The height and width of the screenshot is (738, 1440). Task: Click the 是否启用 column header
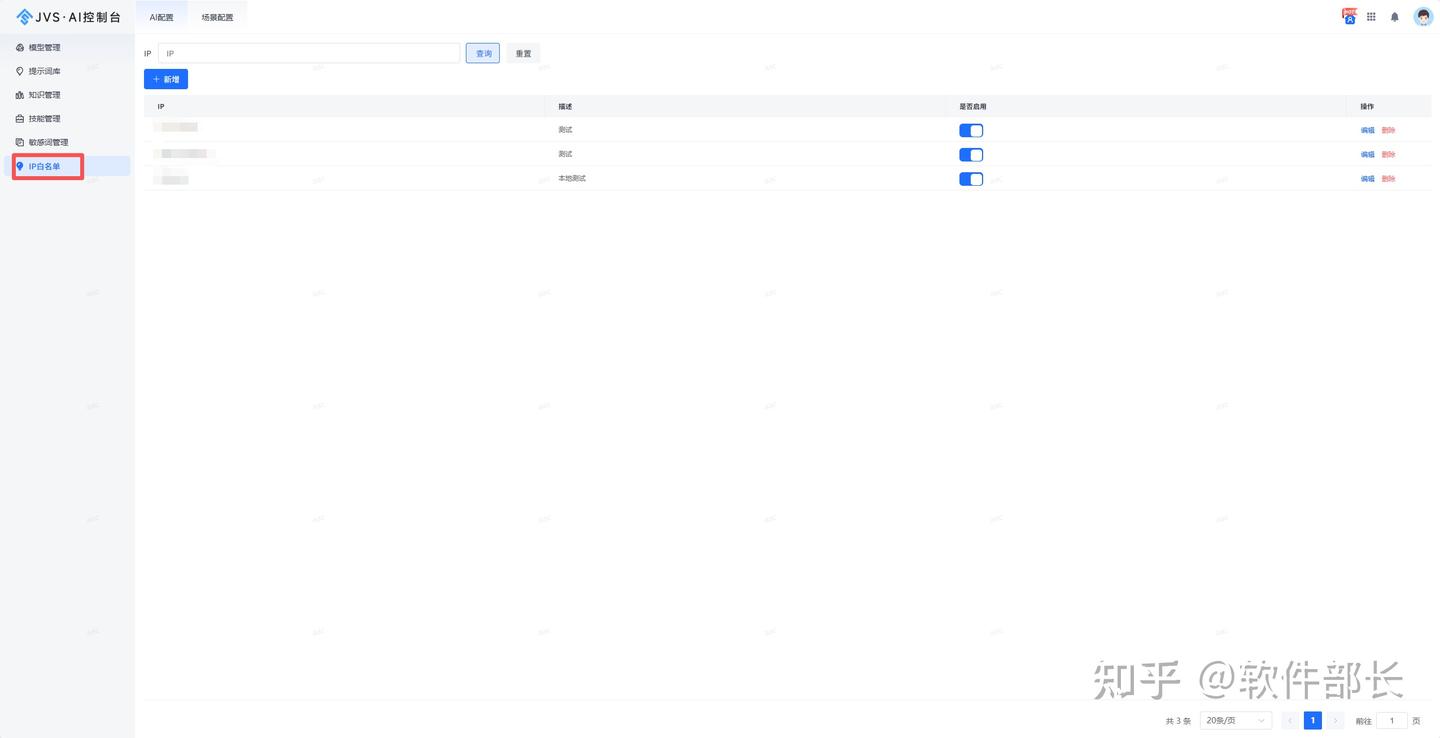[x=973, y=106]
